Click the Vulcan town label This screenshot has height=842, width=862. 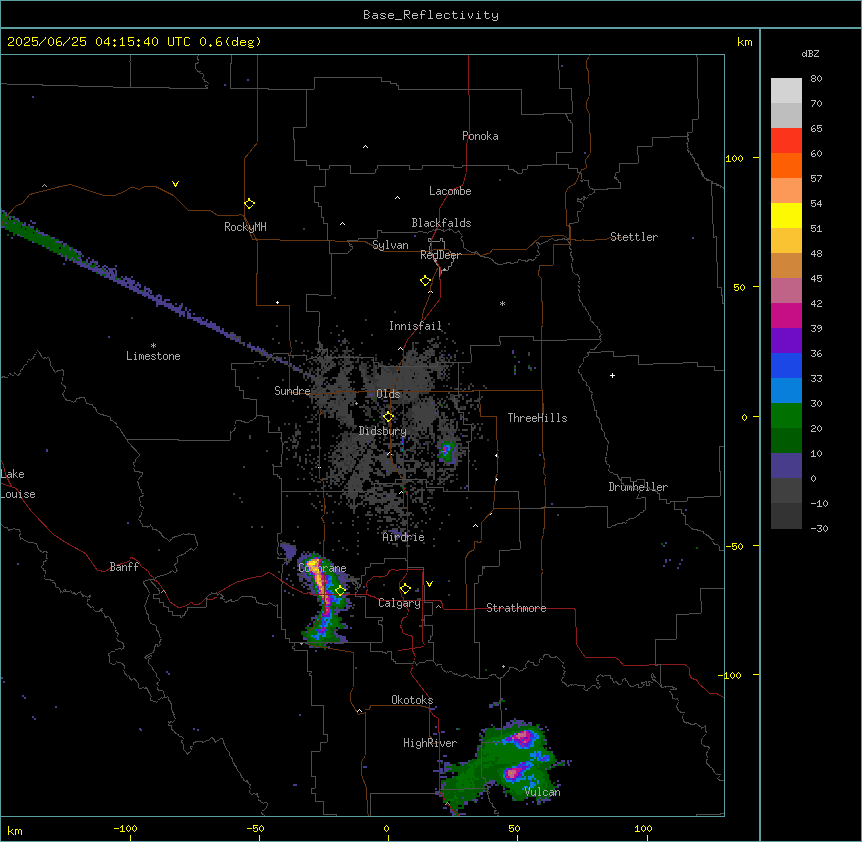(x=542, y=792)
